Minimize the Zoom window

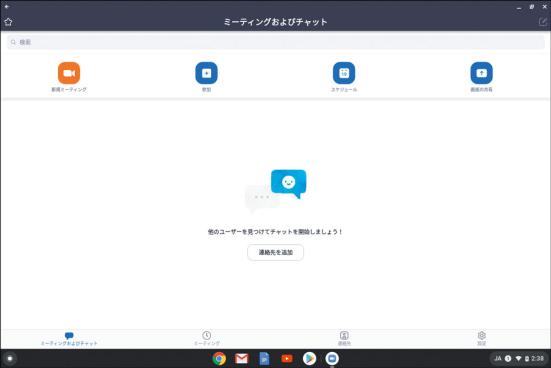[519, 7]
